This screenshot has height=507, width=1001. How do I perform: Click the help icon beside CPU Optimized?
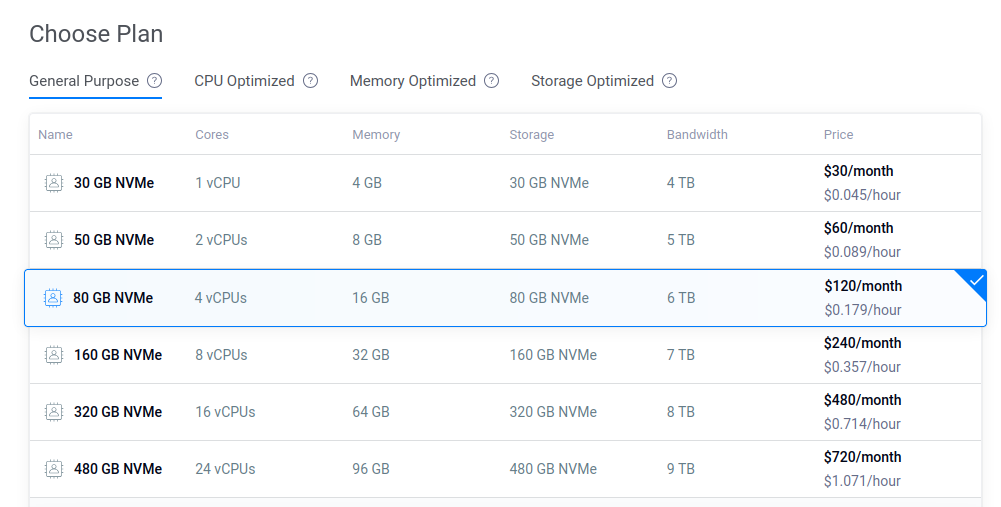[x=310, y=80]
